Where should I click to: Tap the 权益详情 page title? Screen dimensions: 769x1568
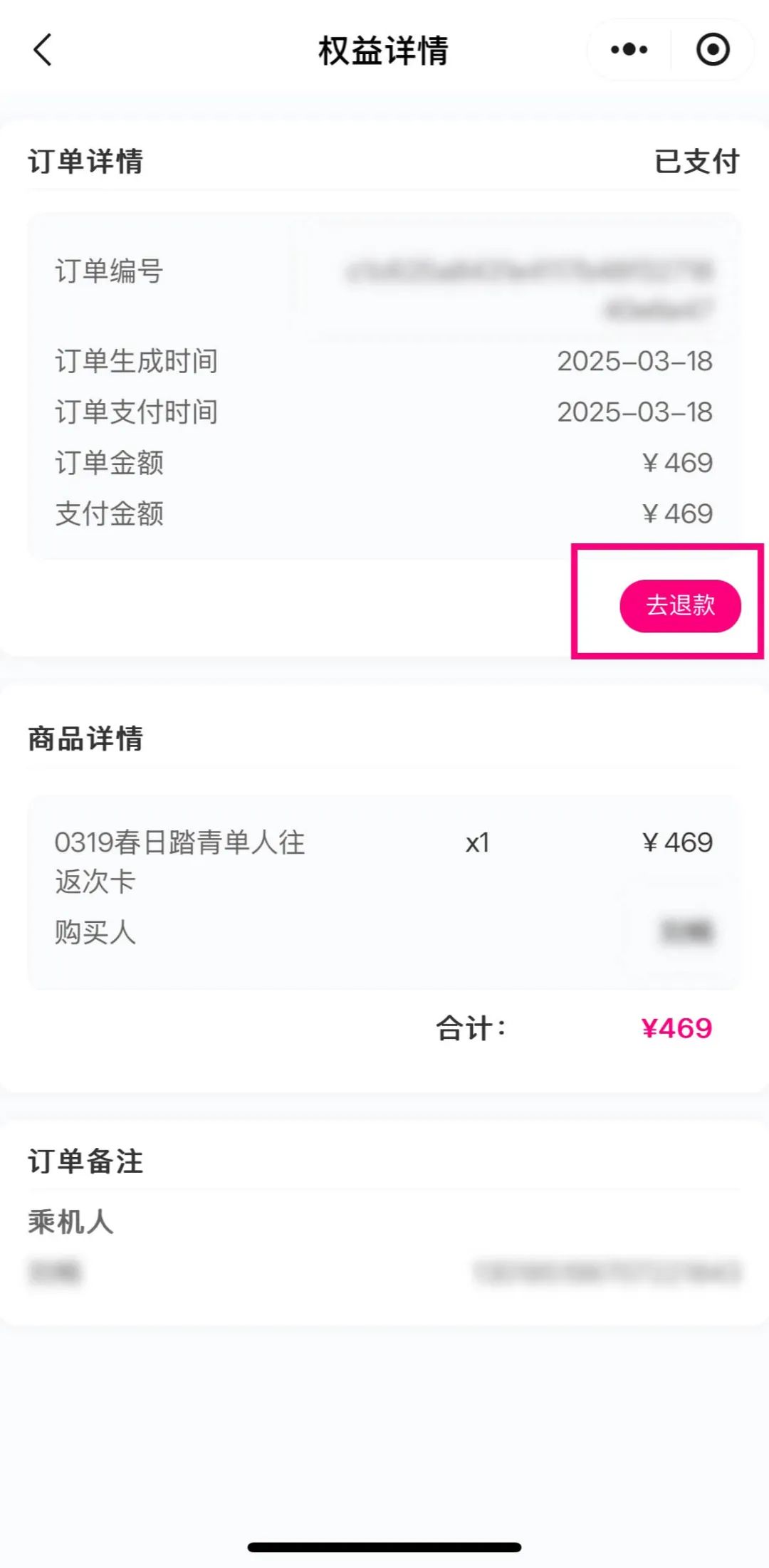(x=383, y=51)
